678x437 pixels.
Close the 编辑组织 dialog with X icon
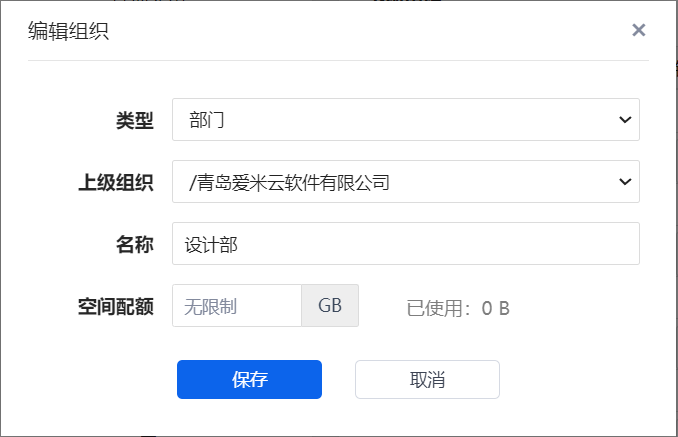pyautogui.click(x=638, y=30)
